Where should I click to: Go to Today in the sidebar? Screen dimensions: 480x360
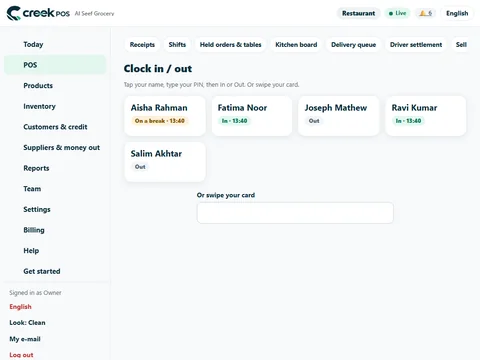[x=55, y=44]
